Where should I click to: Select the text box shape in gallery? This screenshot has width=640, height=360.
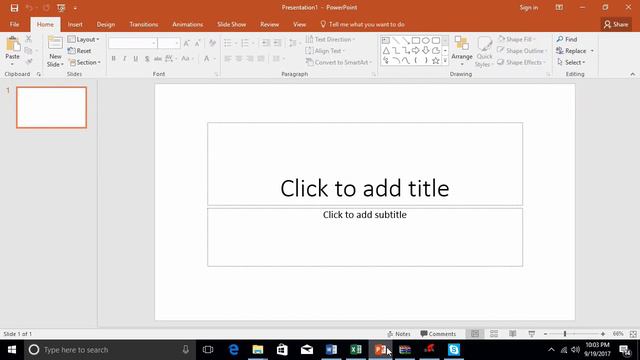386,41
